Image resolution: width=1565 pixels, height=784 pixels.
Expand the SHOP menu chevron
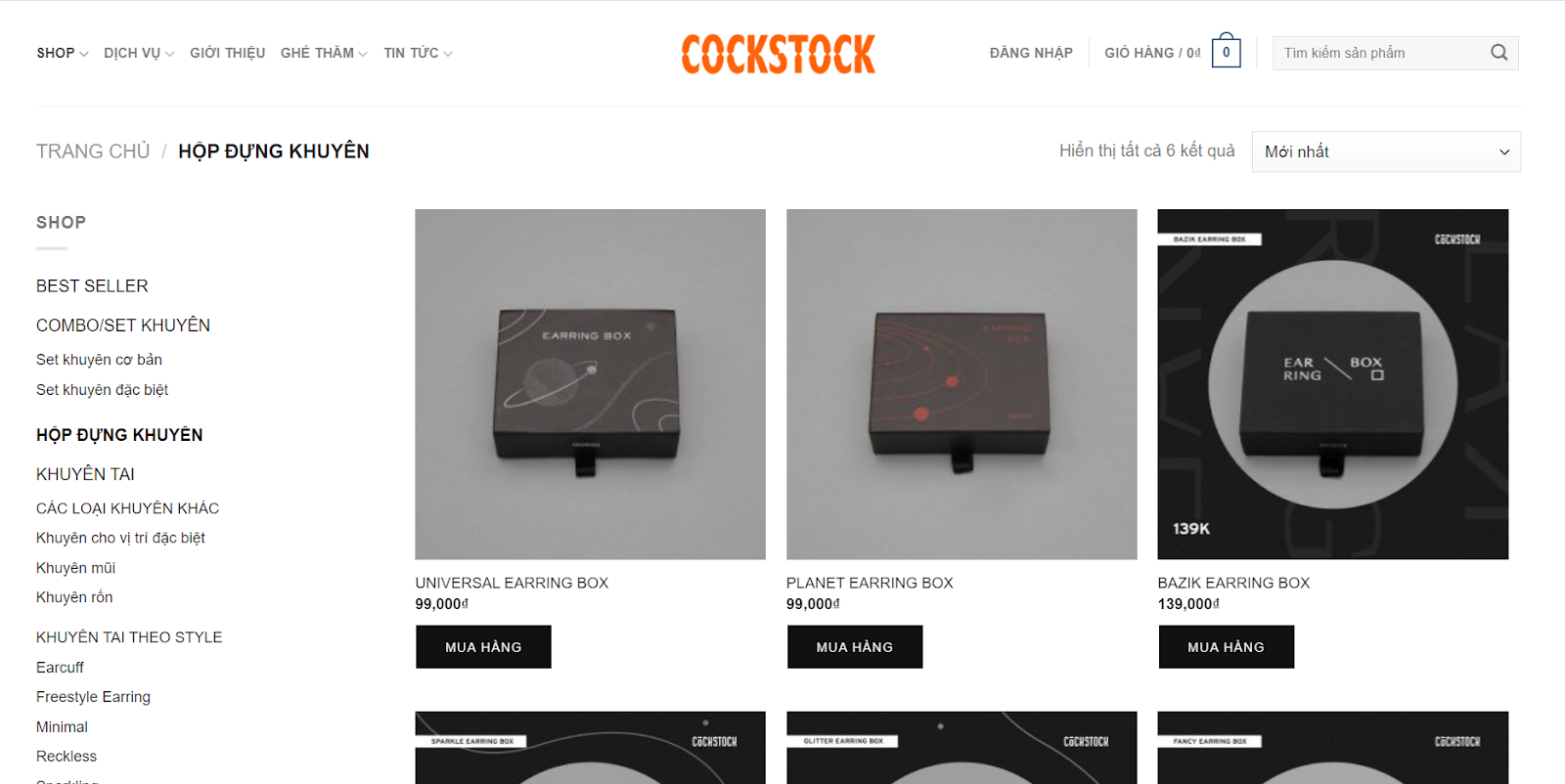84,54
